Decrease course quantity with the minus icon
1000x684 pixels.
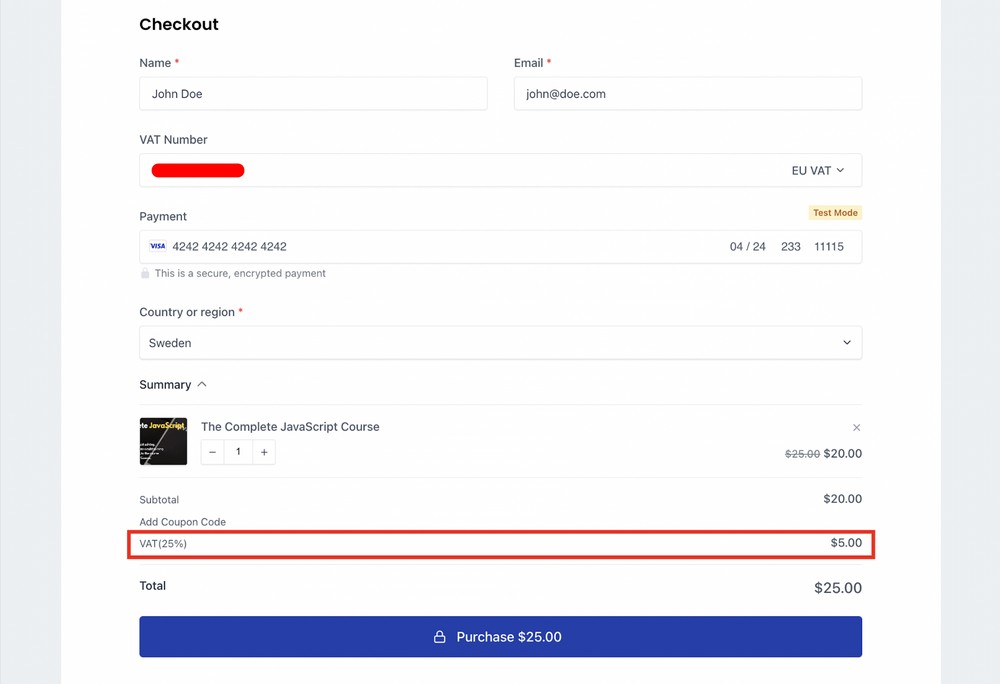212,451
